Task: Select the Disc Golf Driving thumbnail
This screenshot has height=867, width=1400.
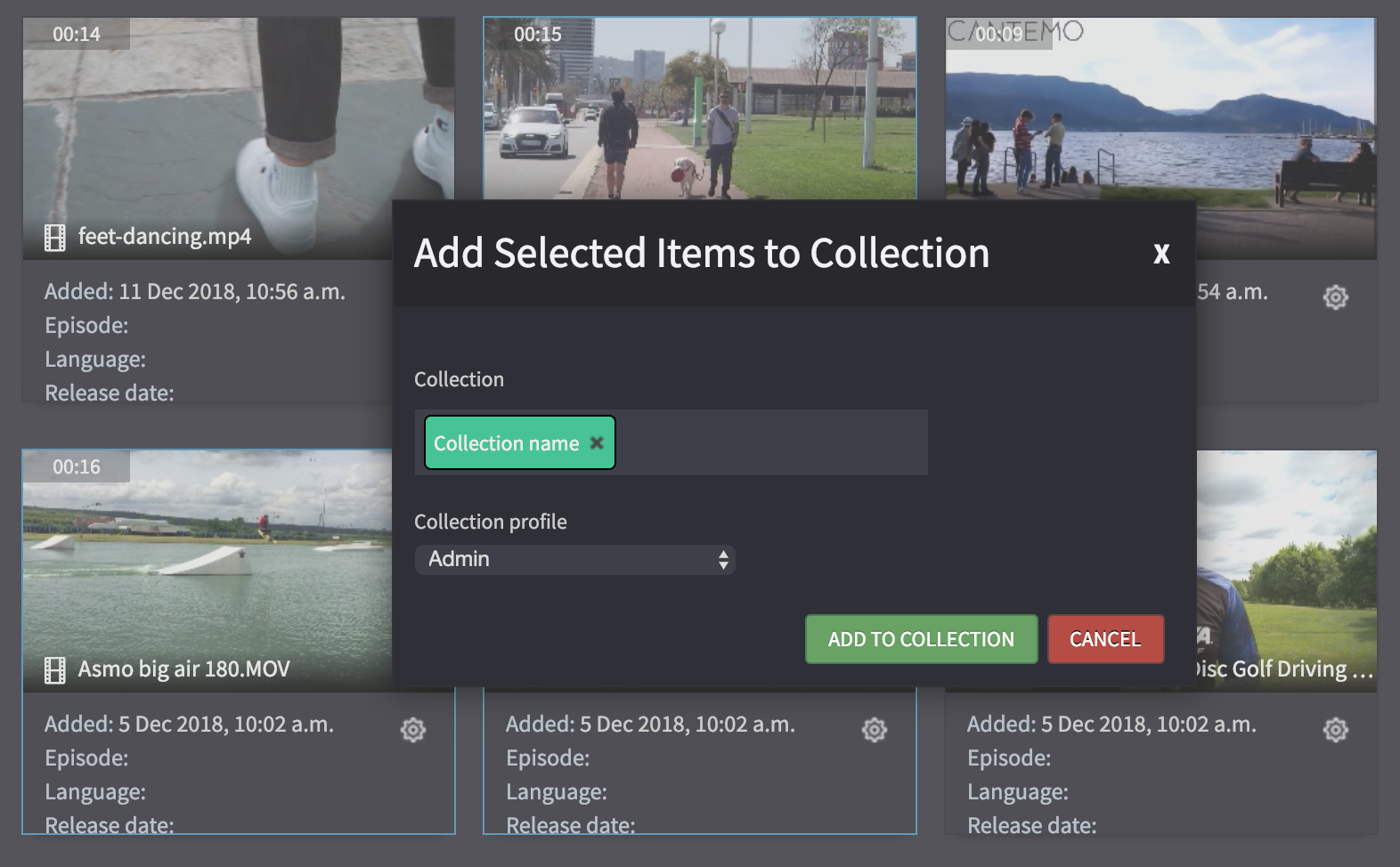Action: point(1286,571)
